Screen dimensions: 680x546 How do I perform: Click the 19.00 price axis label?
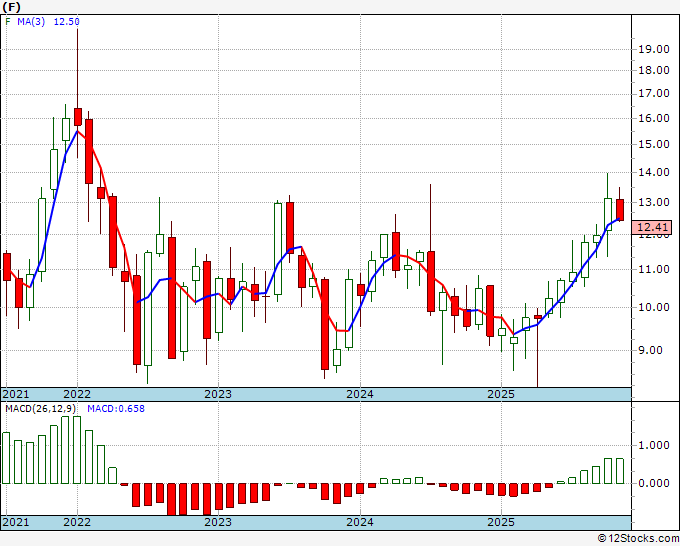pos(654,49)
